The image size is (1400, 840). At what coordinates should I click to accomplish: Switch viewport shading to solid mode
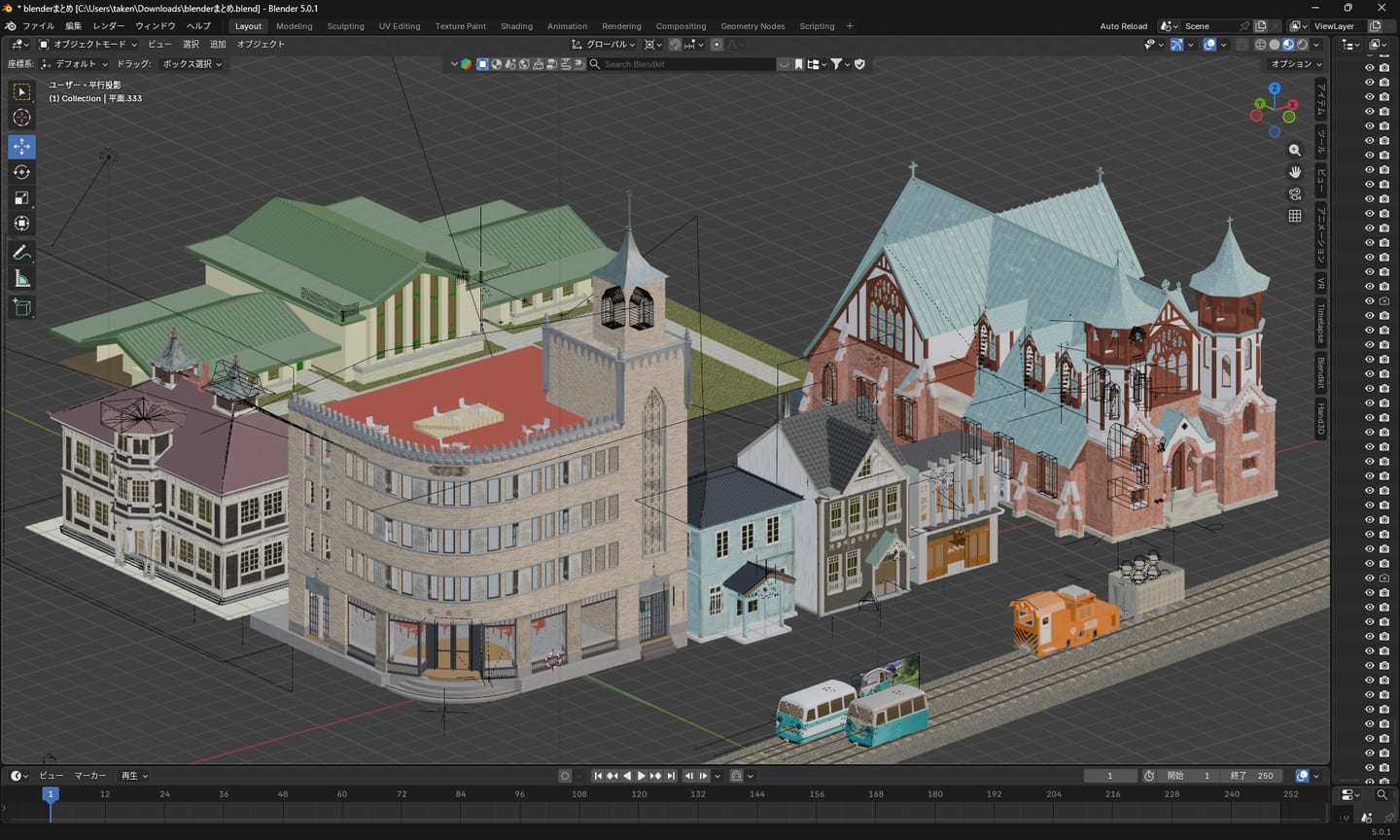click(1274, 45)
